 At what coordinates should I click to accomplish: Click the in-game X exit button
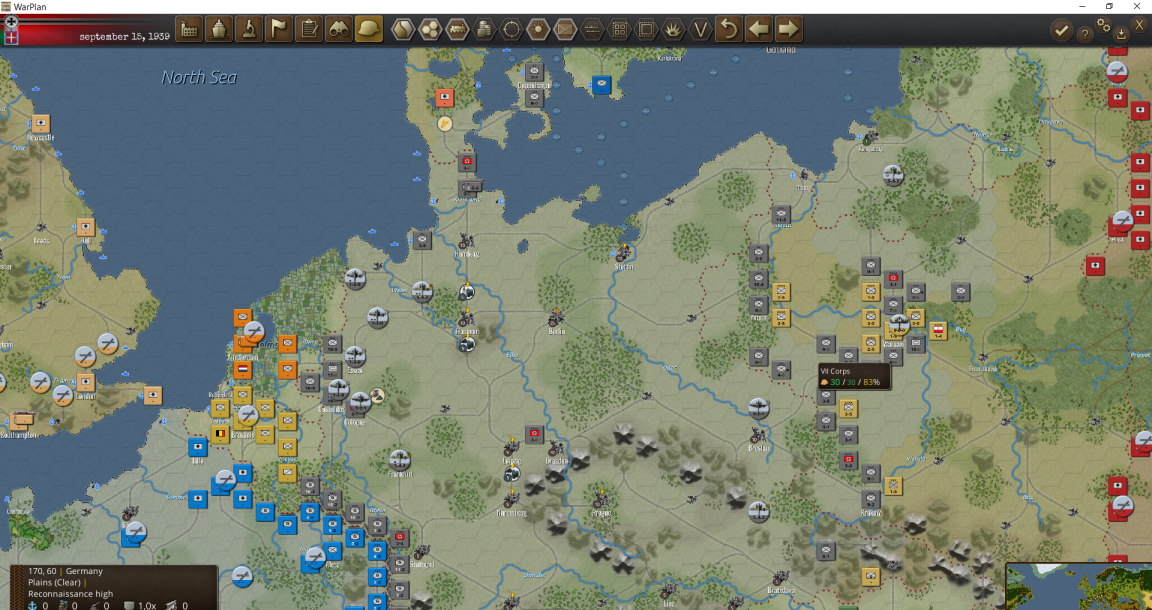click(x=1140, y=25)
